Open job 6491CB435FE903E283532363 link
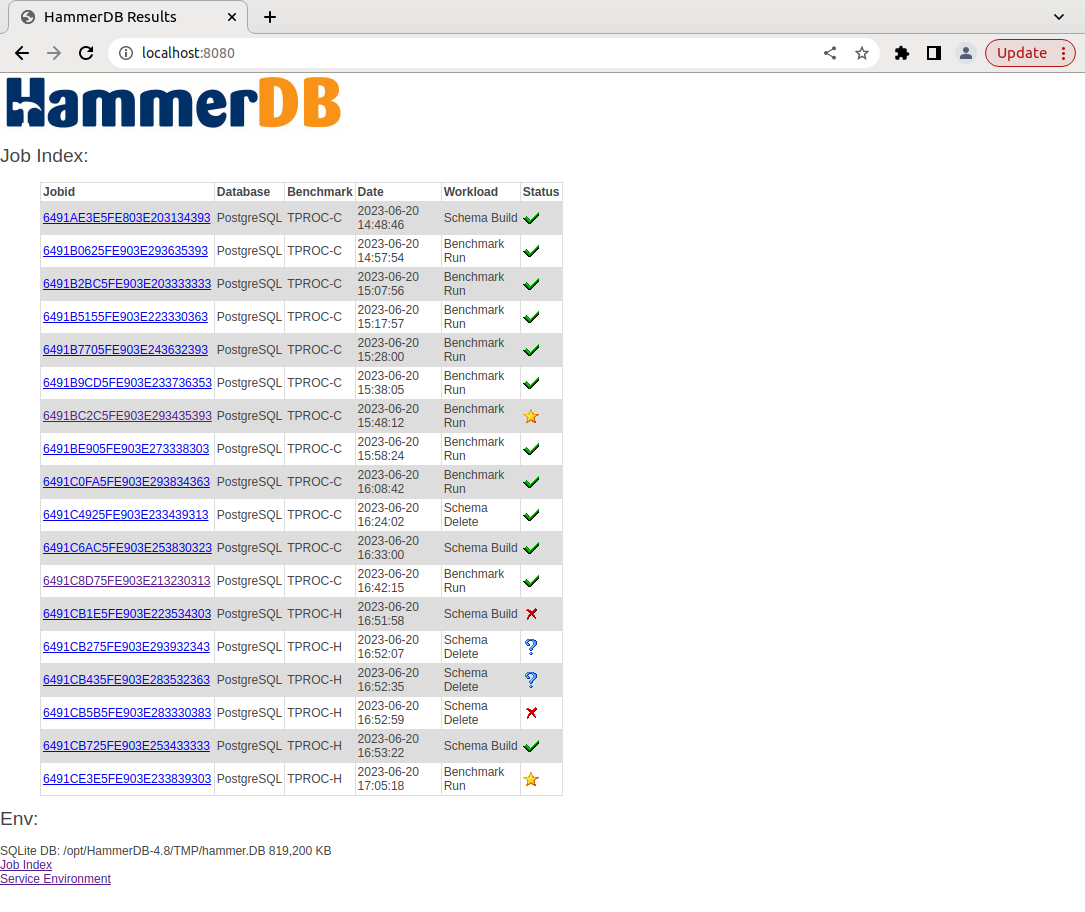The width and height of the screenshot is (1085, 912). click(126, 680)
